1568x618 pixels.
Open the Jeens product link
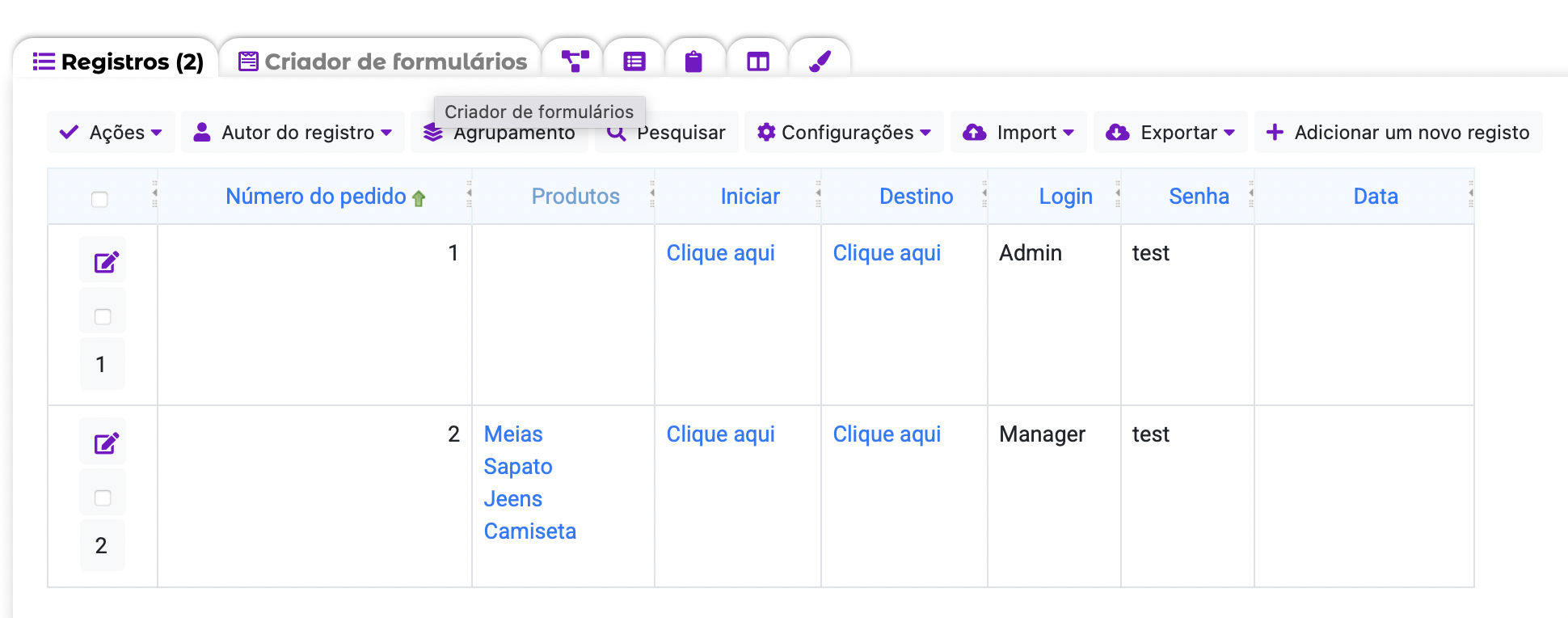pos(512,499)
